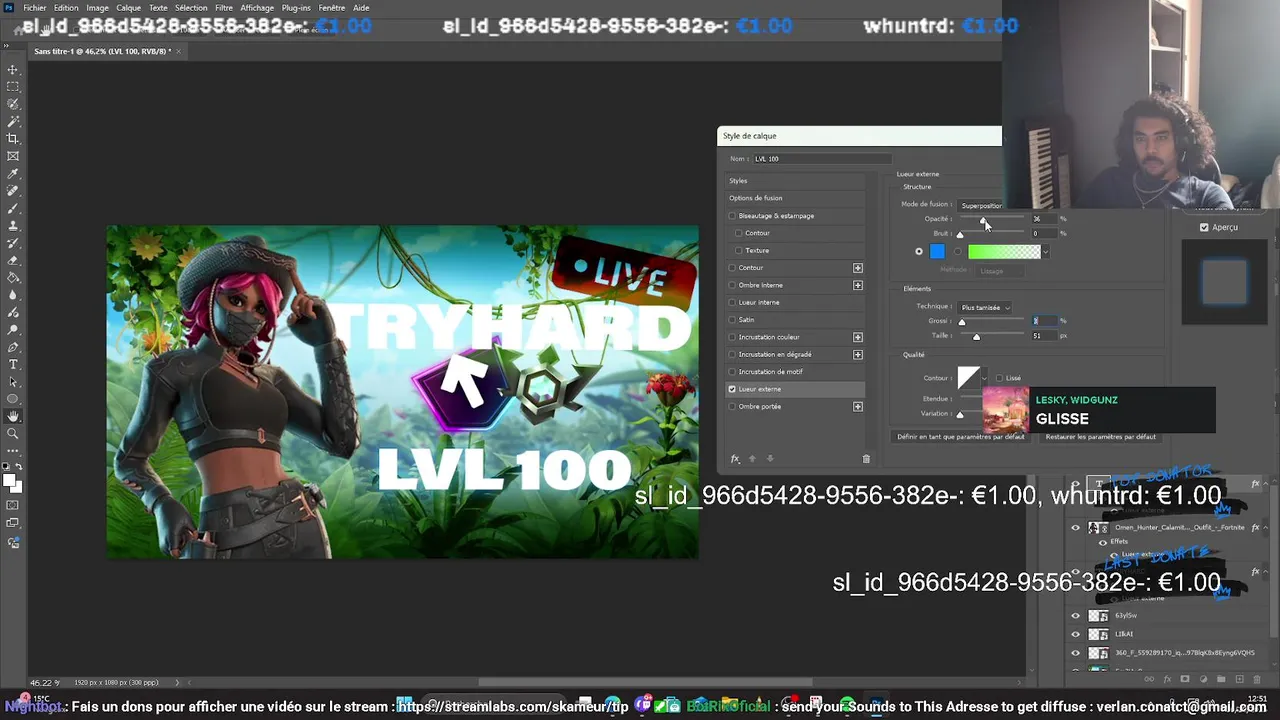
Task: Enable Texture checkbox
Action: click(x=739, y=250)
